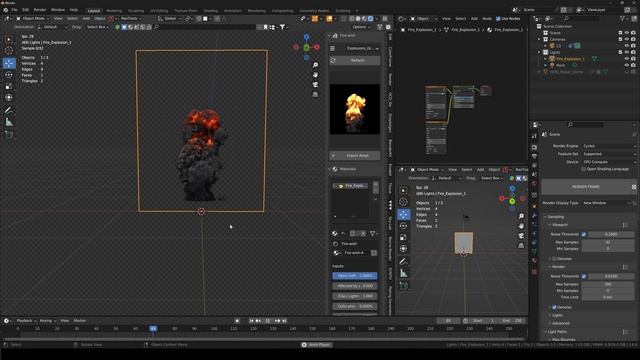Open the Device GPU Compute dropdown
Viewport: 640px width, 360px height.
pos(609,162)
